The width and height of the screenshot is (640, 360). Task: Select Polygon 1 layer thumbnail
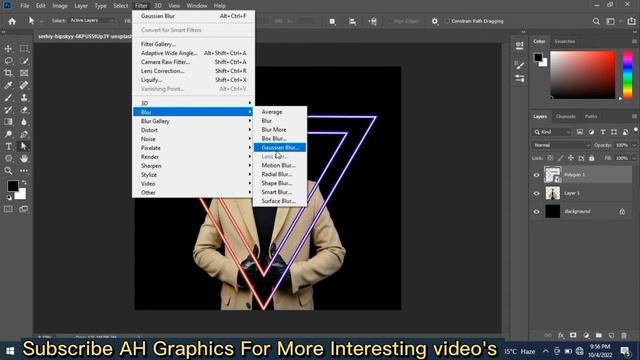(553, 175)
